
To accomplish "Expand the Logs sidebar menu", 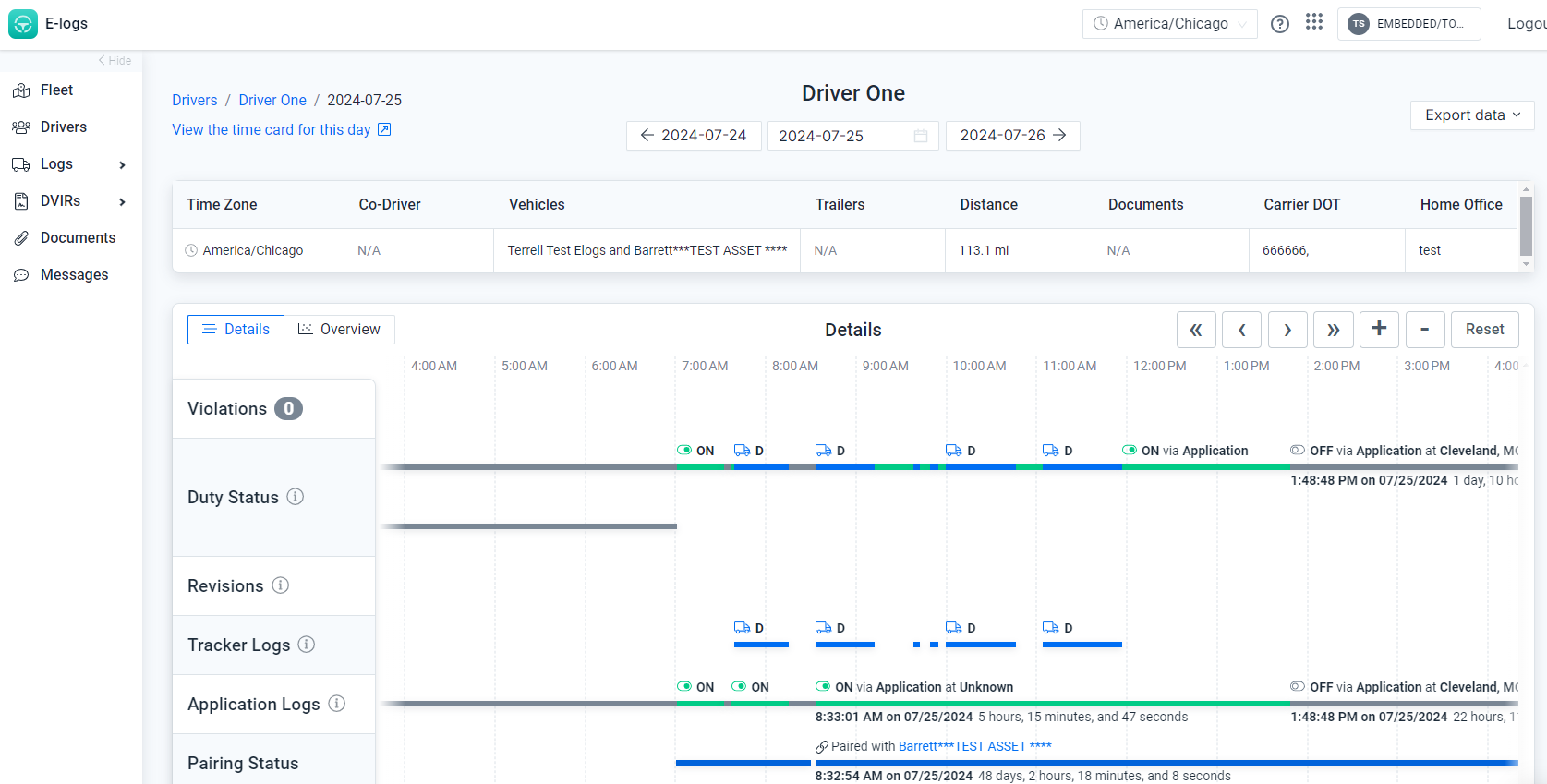I will (70, 164).
